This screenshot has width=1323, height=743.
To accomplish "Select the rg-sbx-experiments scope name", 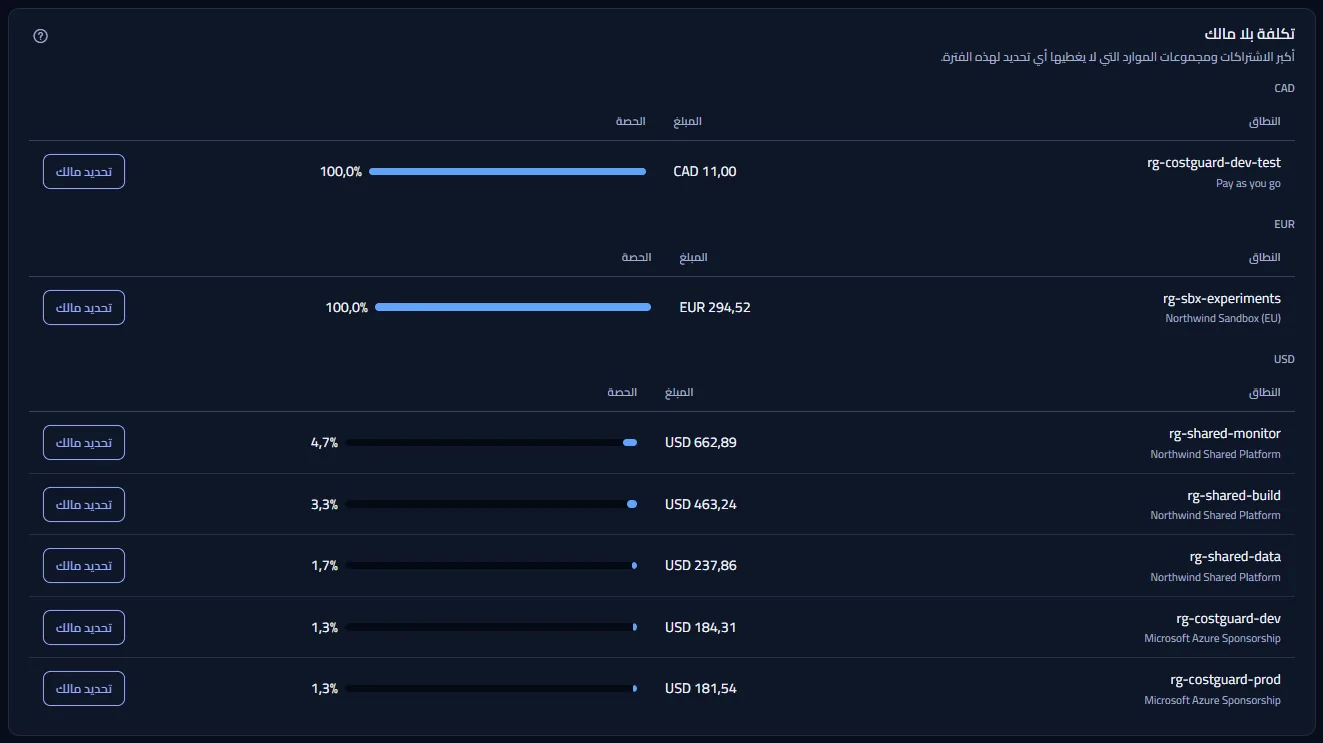I will pyautogui.click(x=1222, y=298).
